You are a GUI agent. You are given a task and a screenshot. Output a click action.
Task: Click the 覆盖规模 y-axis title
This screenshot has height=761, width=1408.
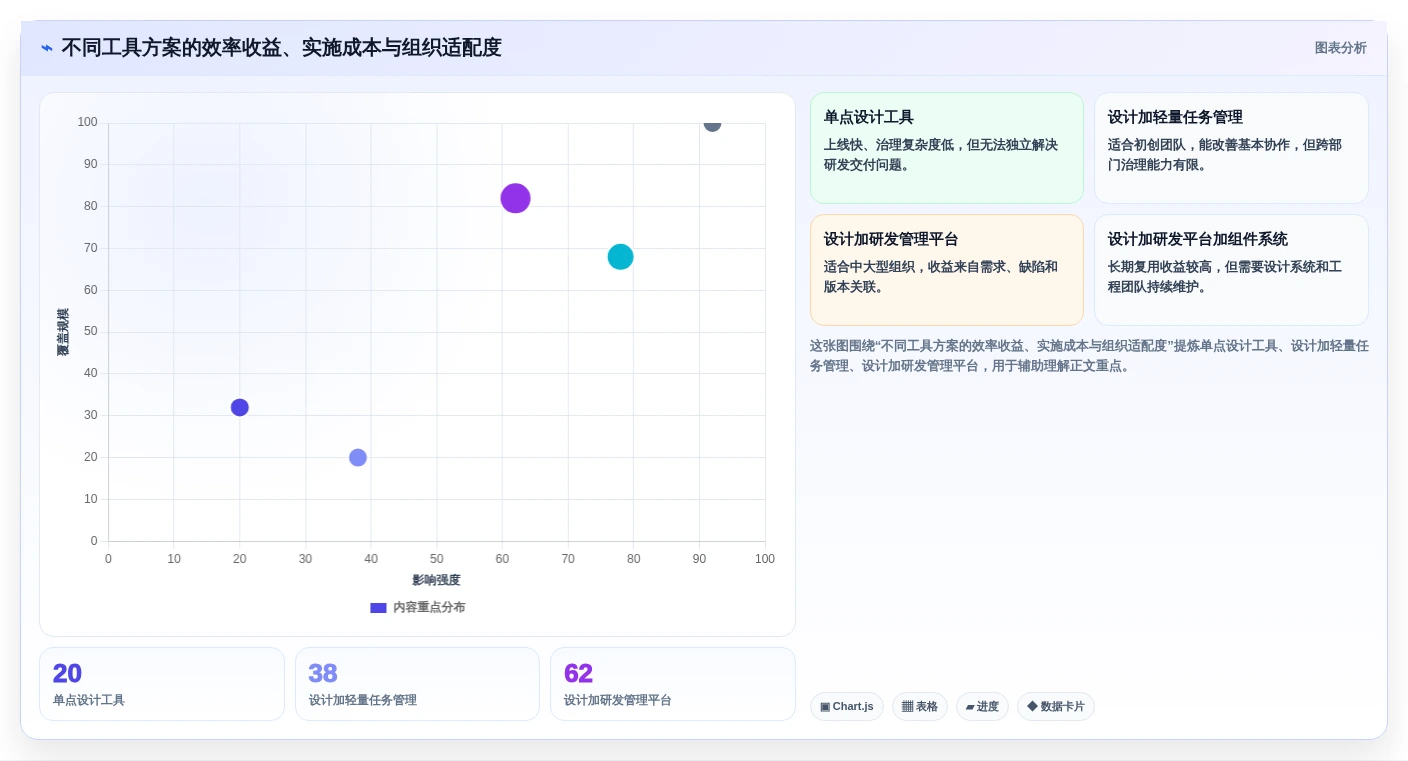(63, 332)
